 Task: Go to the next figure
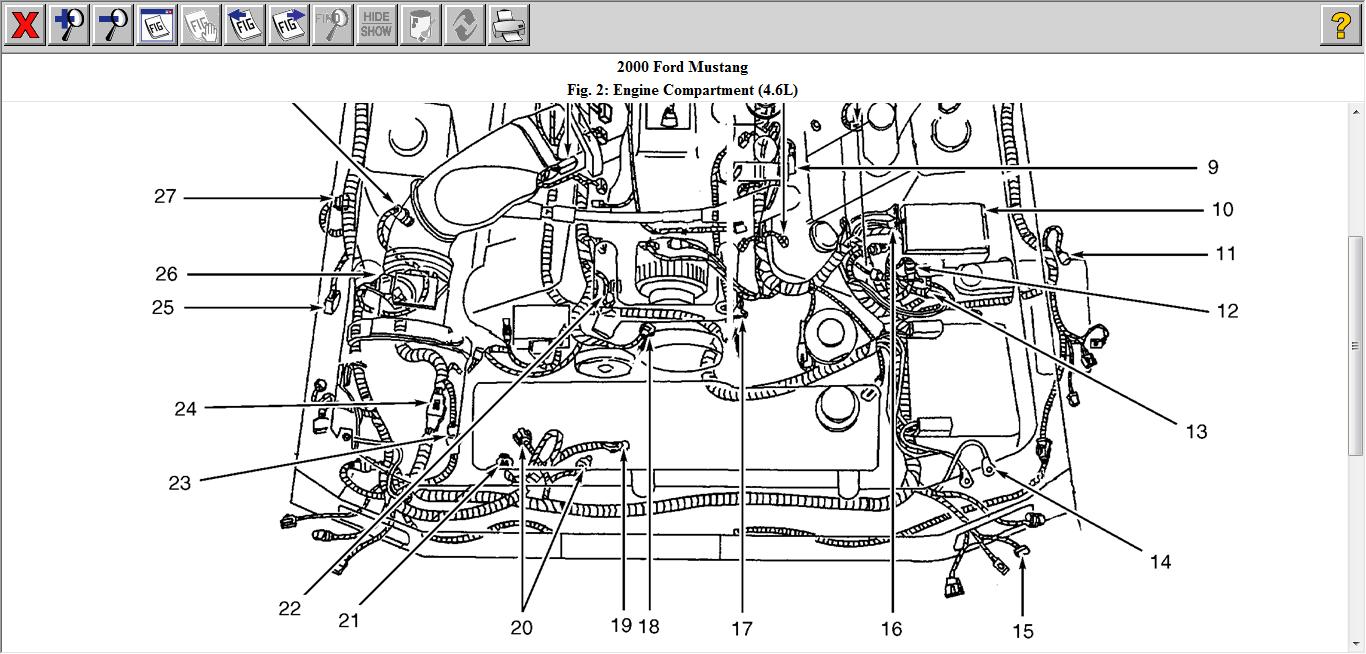point(289,25)
